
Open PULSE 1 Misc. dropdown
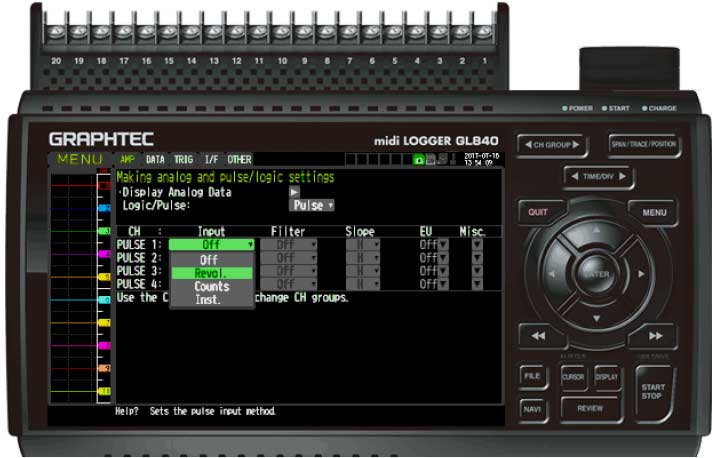click(x=477, y=245)
